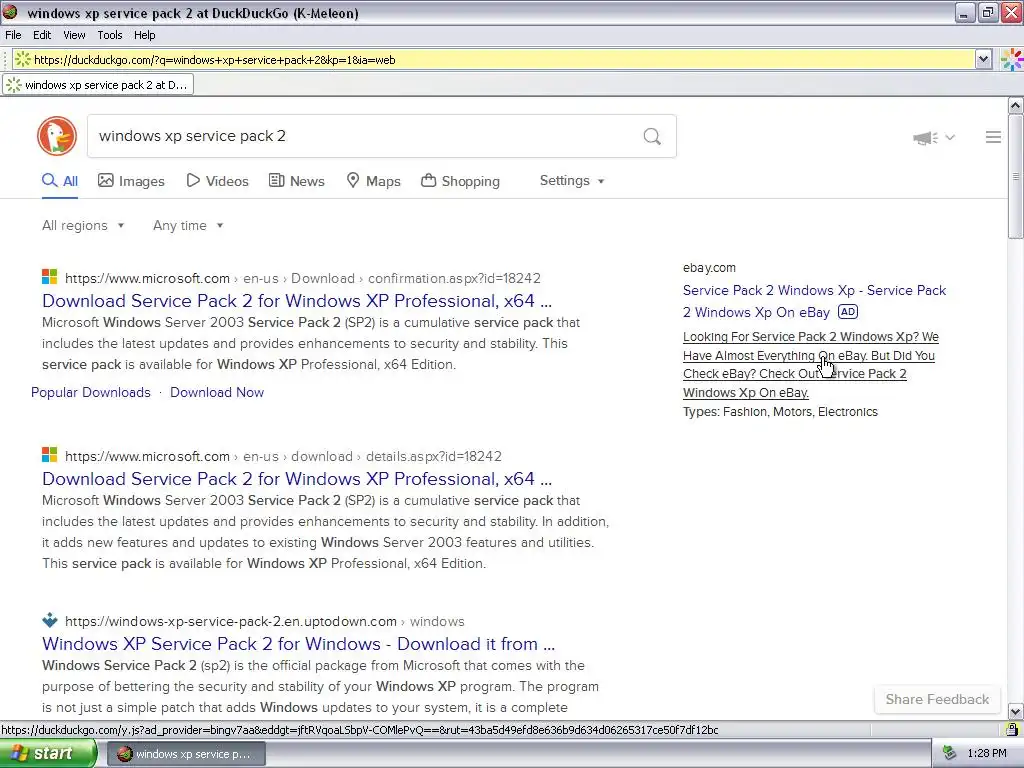Click the search magnifier icon in search box
The width and height of the screenshot is (1024, 768).
pos(652,136)
